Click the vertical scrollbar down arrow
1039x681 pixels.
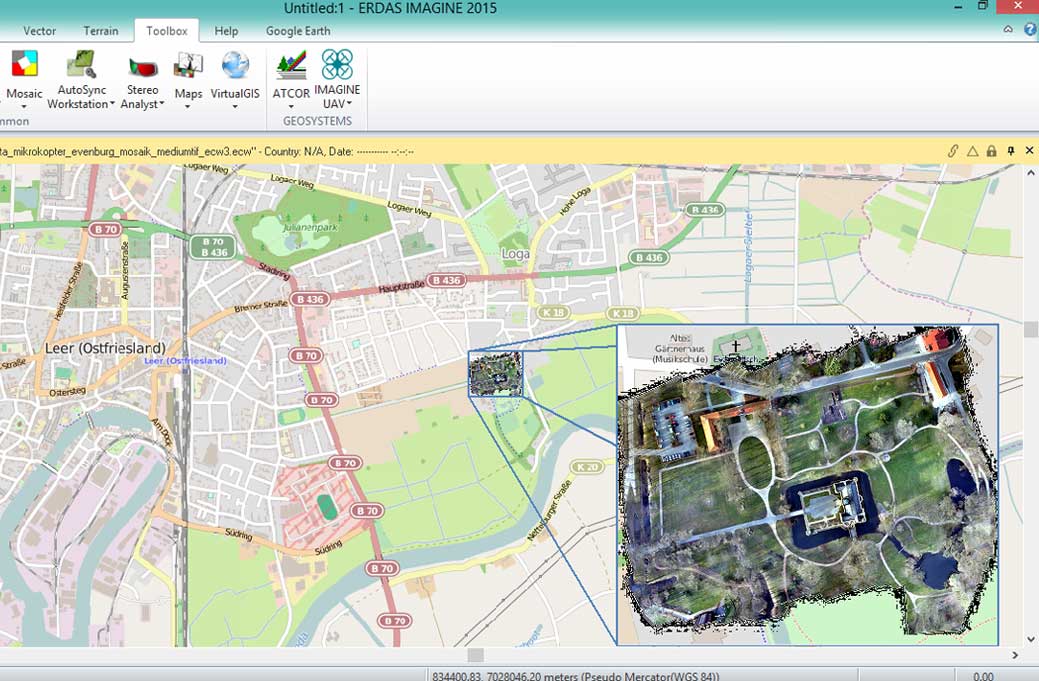(x=1030, y=639)
